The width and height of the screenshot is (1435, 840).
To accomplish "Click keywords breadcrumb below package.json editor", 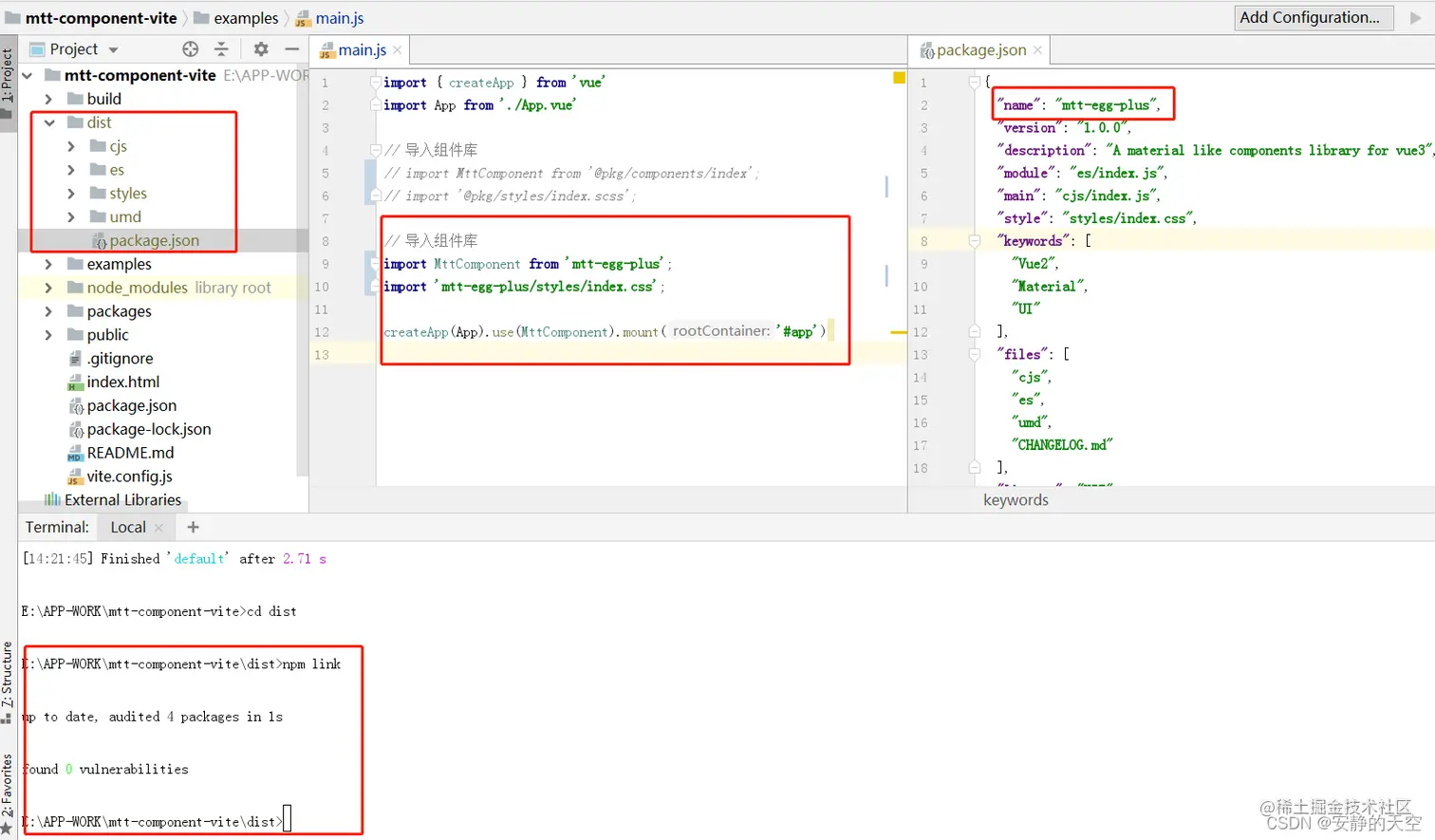I will tap(1016, 500).
